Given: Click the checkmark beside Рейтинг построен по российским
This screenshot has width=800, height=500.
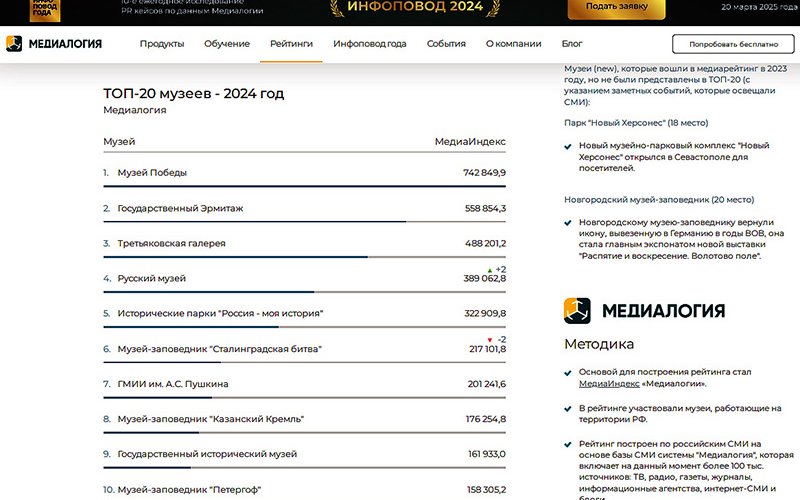Looking at the screenshot, I should (568, 444).
